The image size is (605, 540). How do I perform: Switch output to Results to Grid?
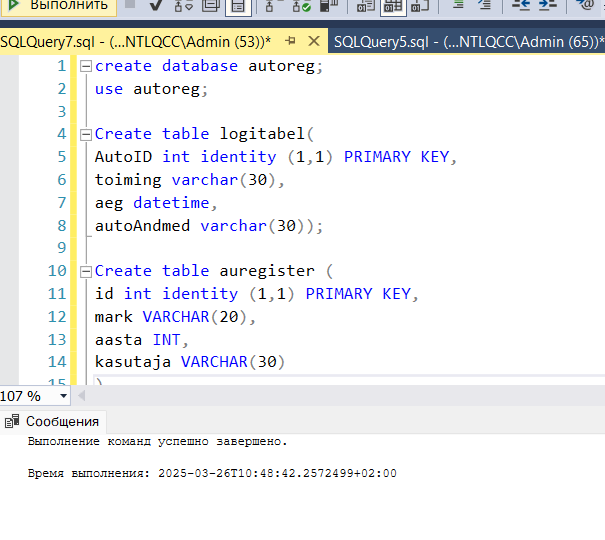[393, 7]
